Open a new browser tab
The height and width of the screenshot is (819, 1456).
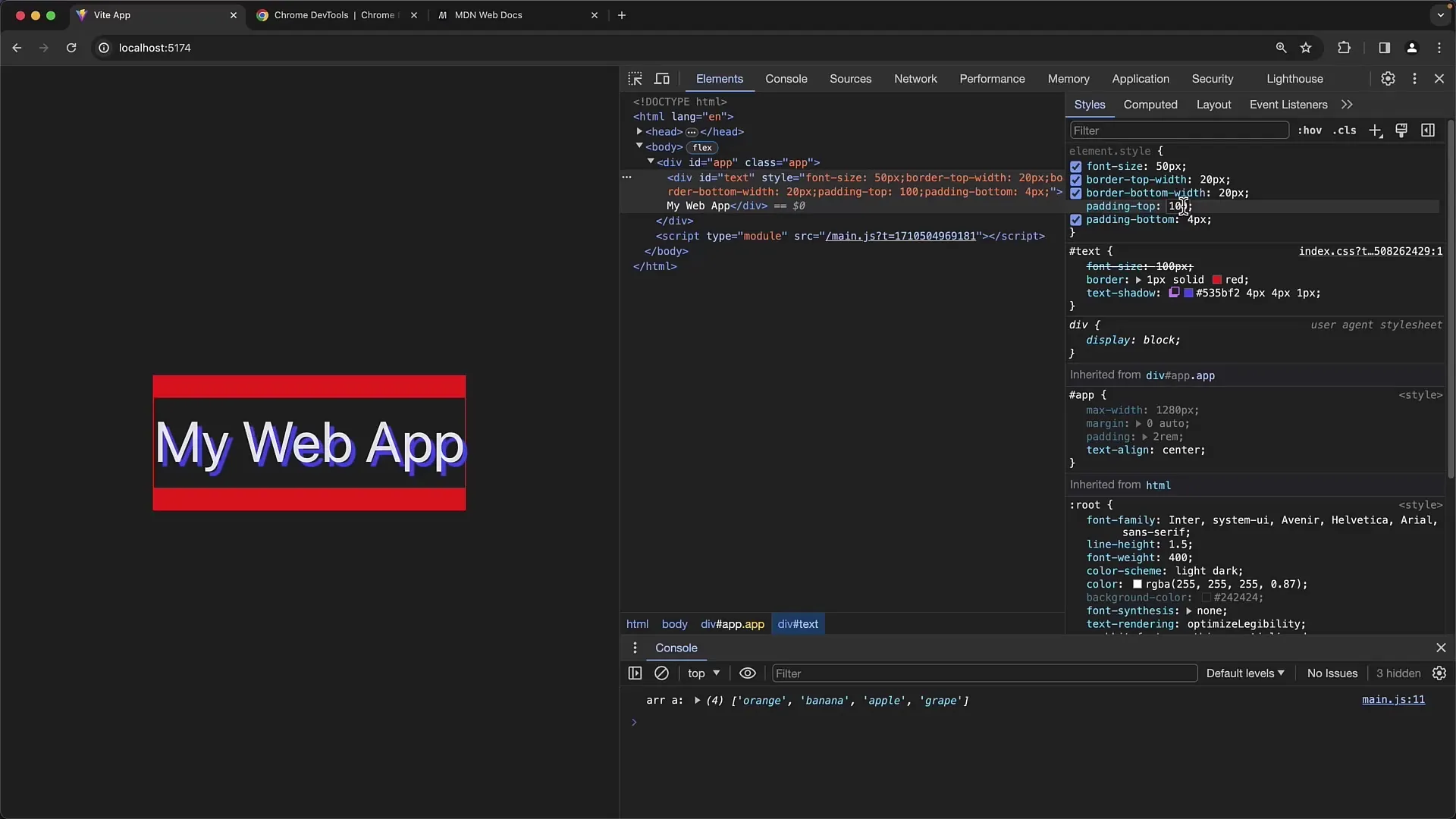622,15
